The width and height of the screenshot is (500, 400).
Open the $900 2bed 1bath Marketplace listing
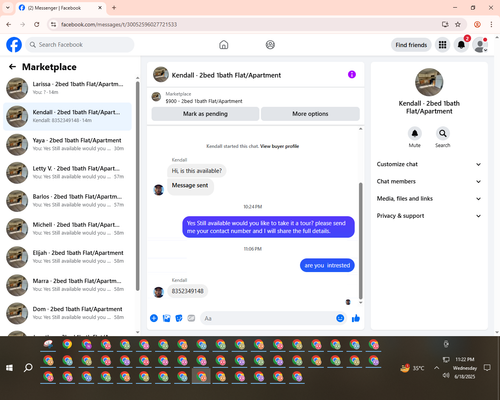pos(204,101)
